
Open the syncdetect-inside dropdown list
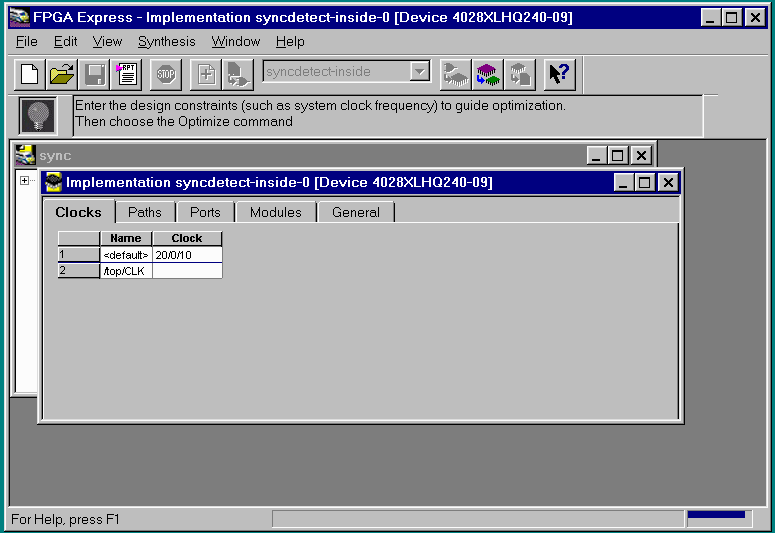click(x=420, y=72)
